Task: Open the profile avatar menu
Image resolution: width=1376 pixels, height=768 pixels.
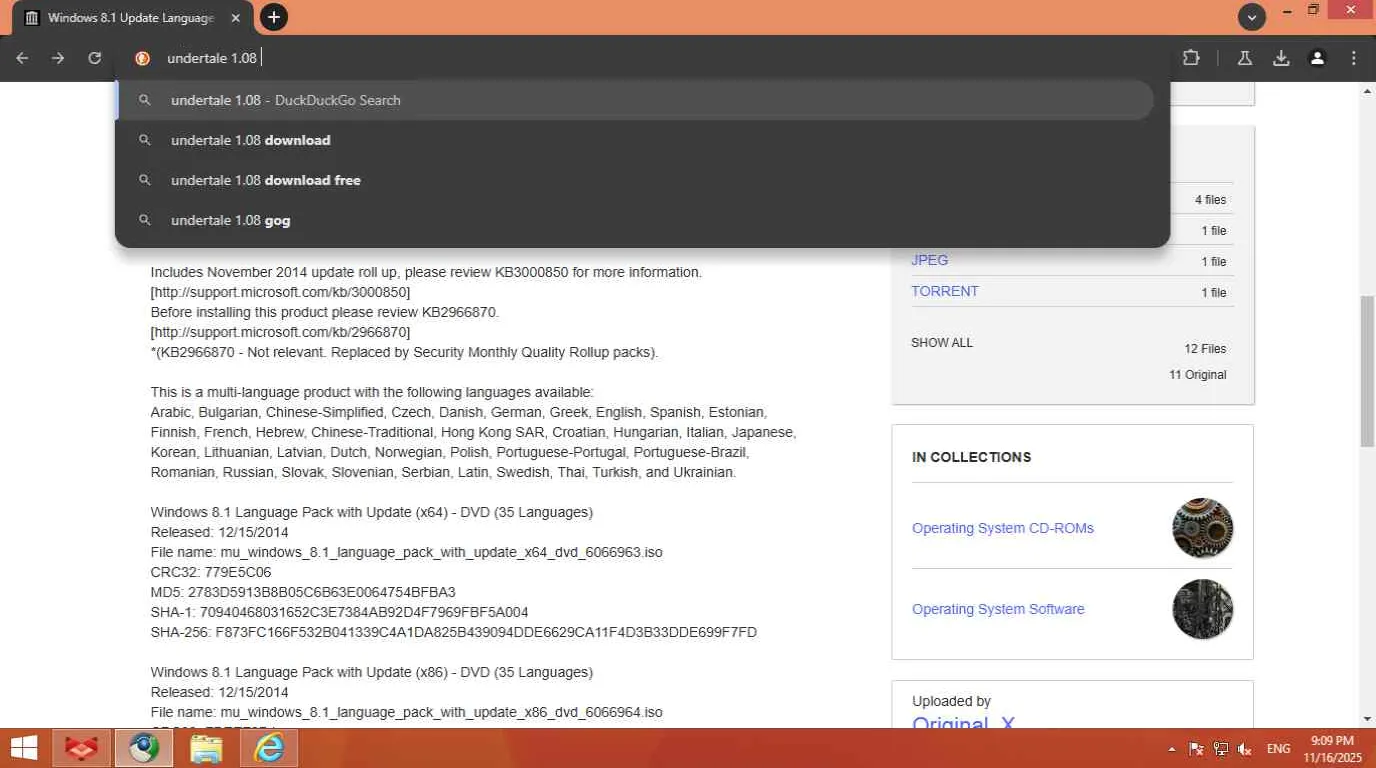Action: point(1318,58)
